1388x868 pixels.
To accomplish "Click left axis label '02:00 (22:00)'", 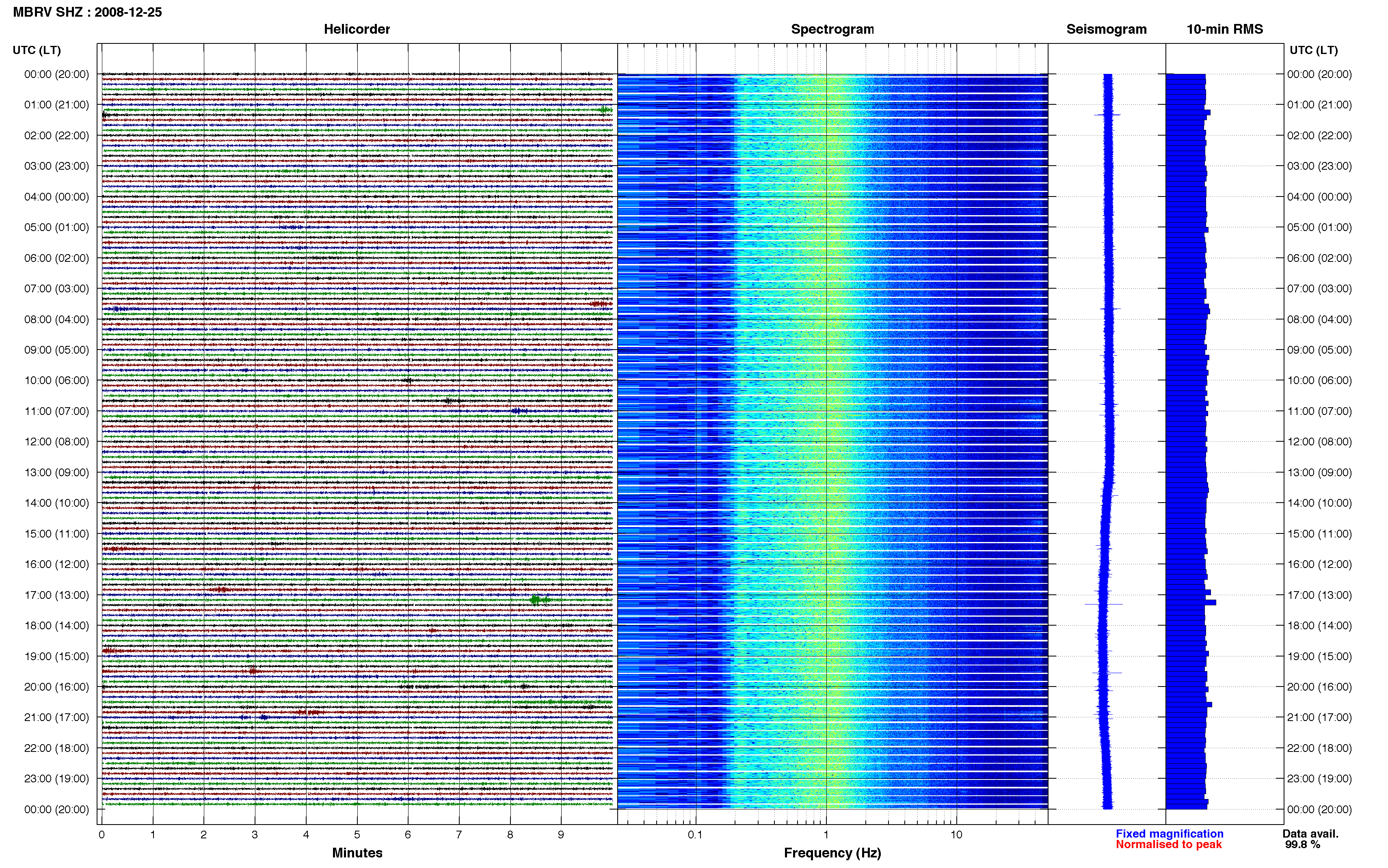I will click(x=56, y=136).
